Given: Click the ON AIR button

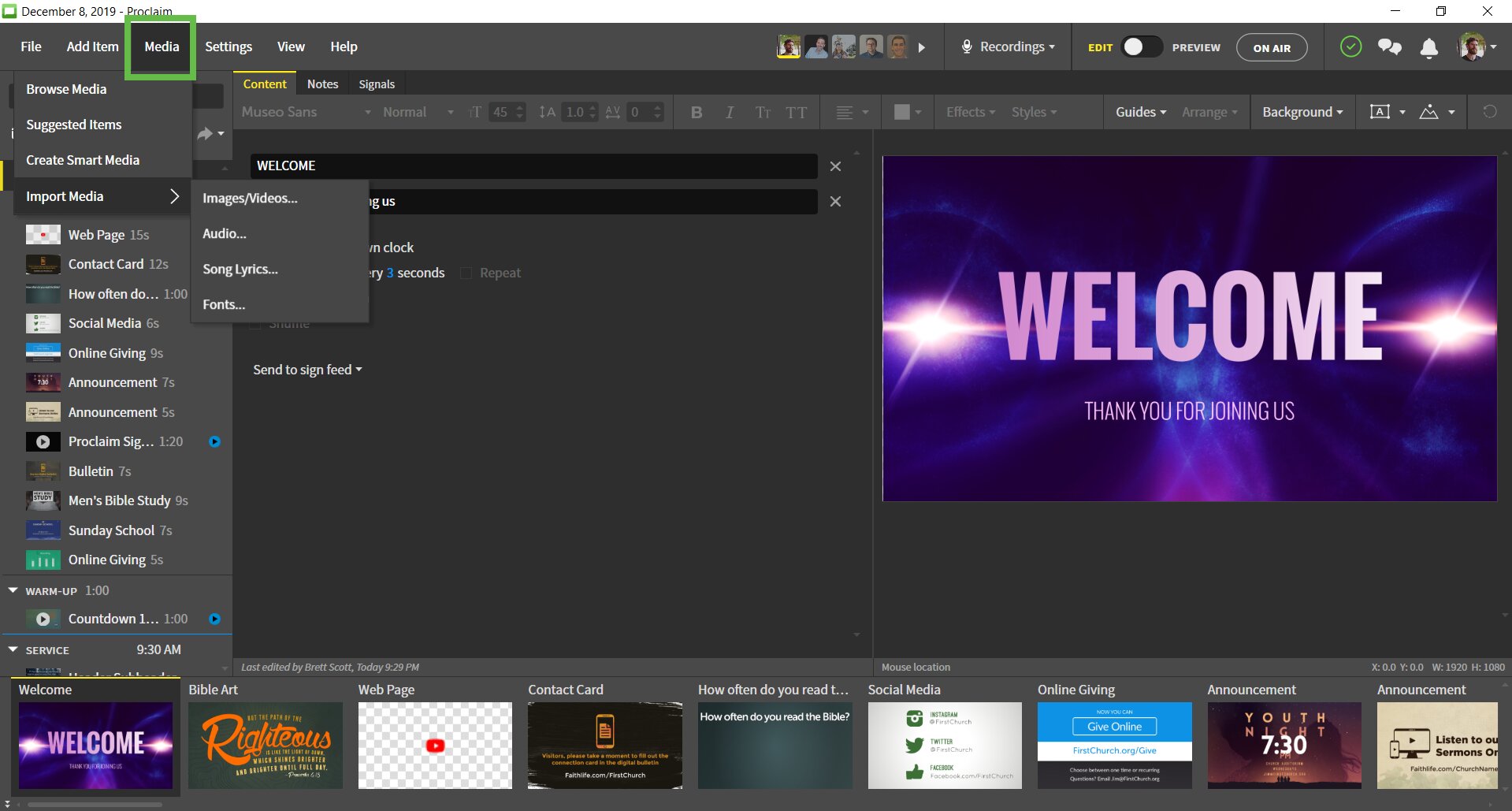Looking at the screenshot, I should [1272, 47].
